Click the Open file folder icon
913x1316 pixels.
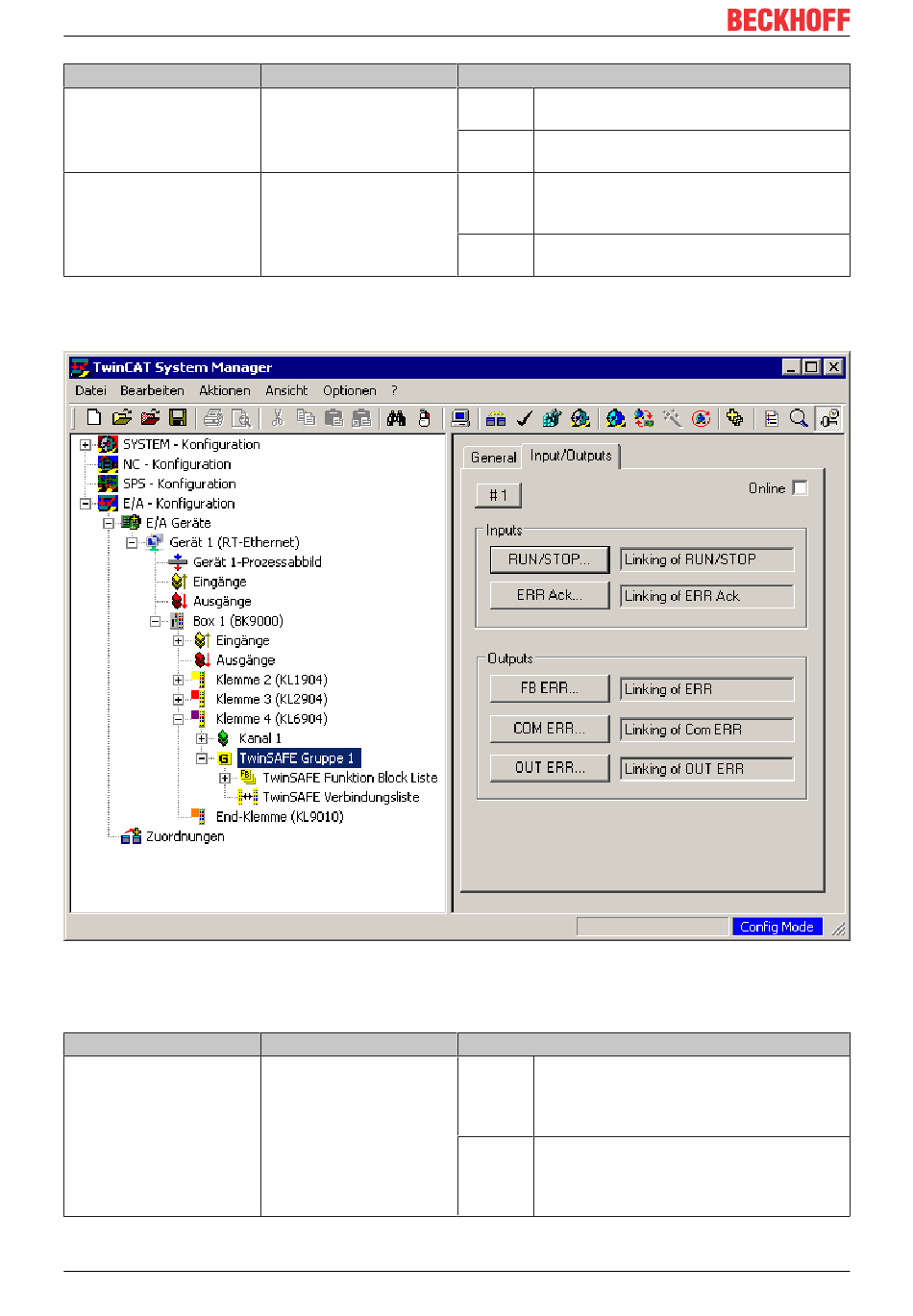122,417
